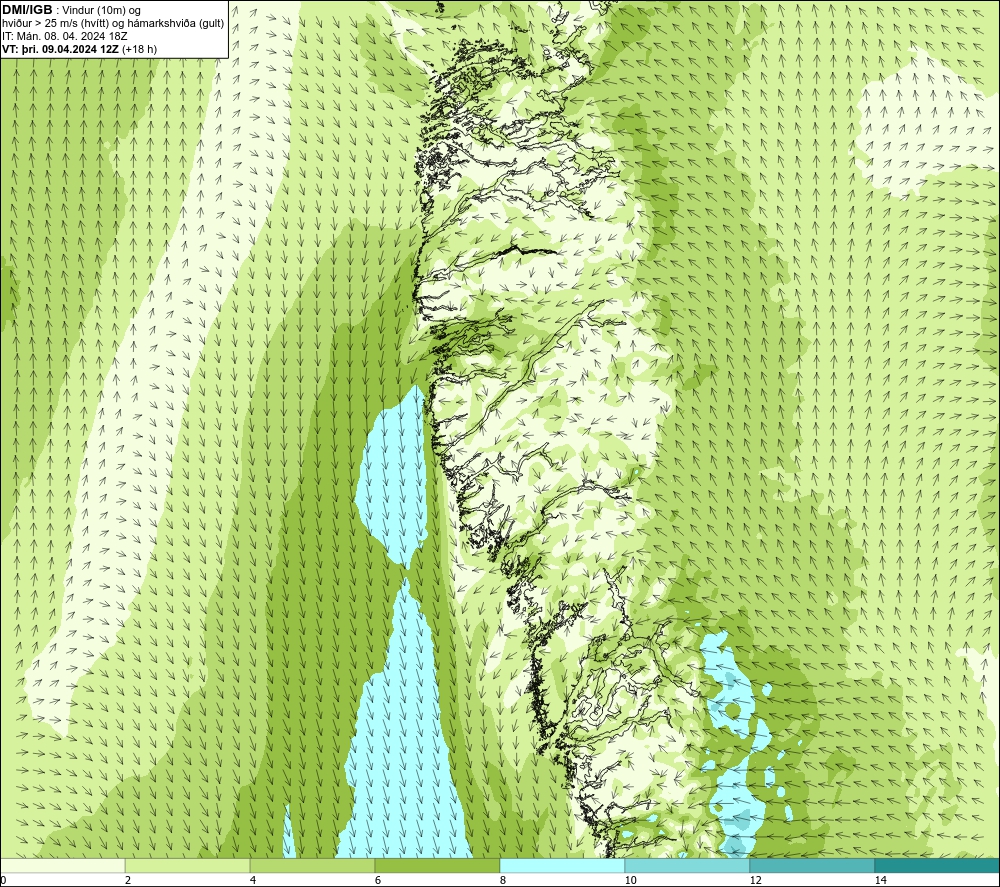Click the legend scale label '2'
This screenshot has width=1000, height=887.
[x=128, y=880]
